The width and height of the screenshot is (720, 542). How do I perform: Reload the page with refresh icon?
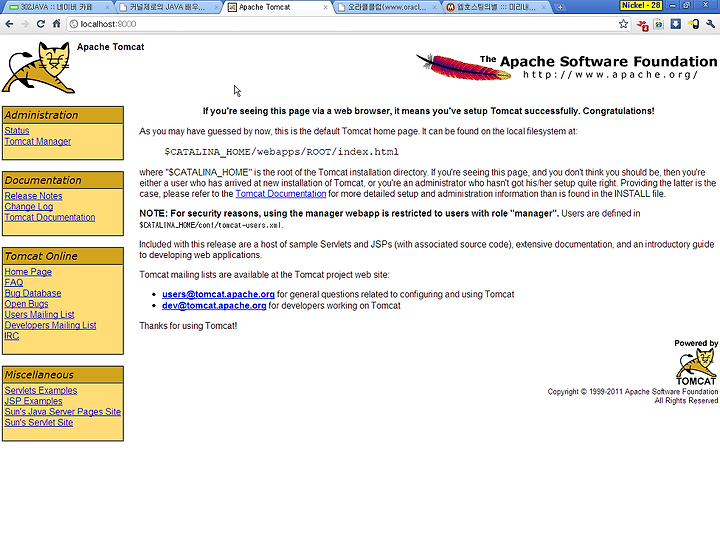(x=40, y=24)
